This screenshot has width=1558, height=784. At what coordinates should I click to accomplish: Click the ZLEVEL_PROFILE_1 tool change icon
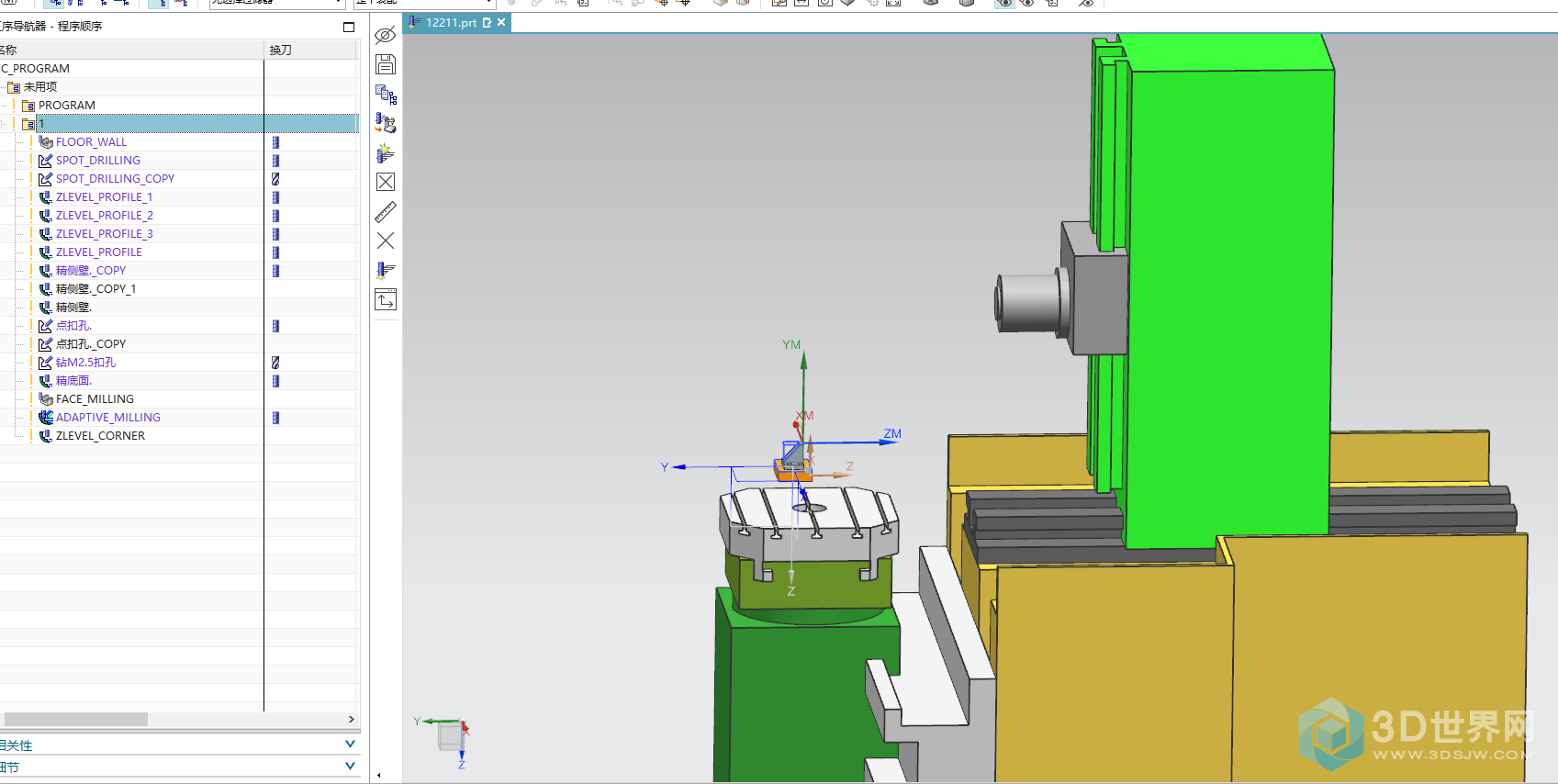tap(275, 197)
